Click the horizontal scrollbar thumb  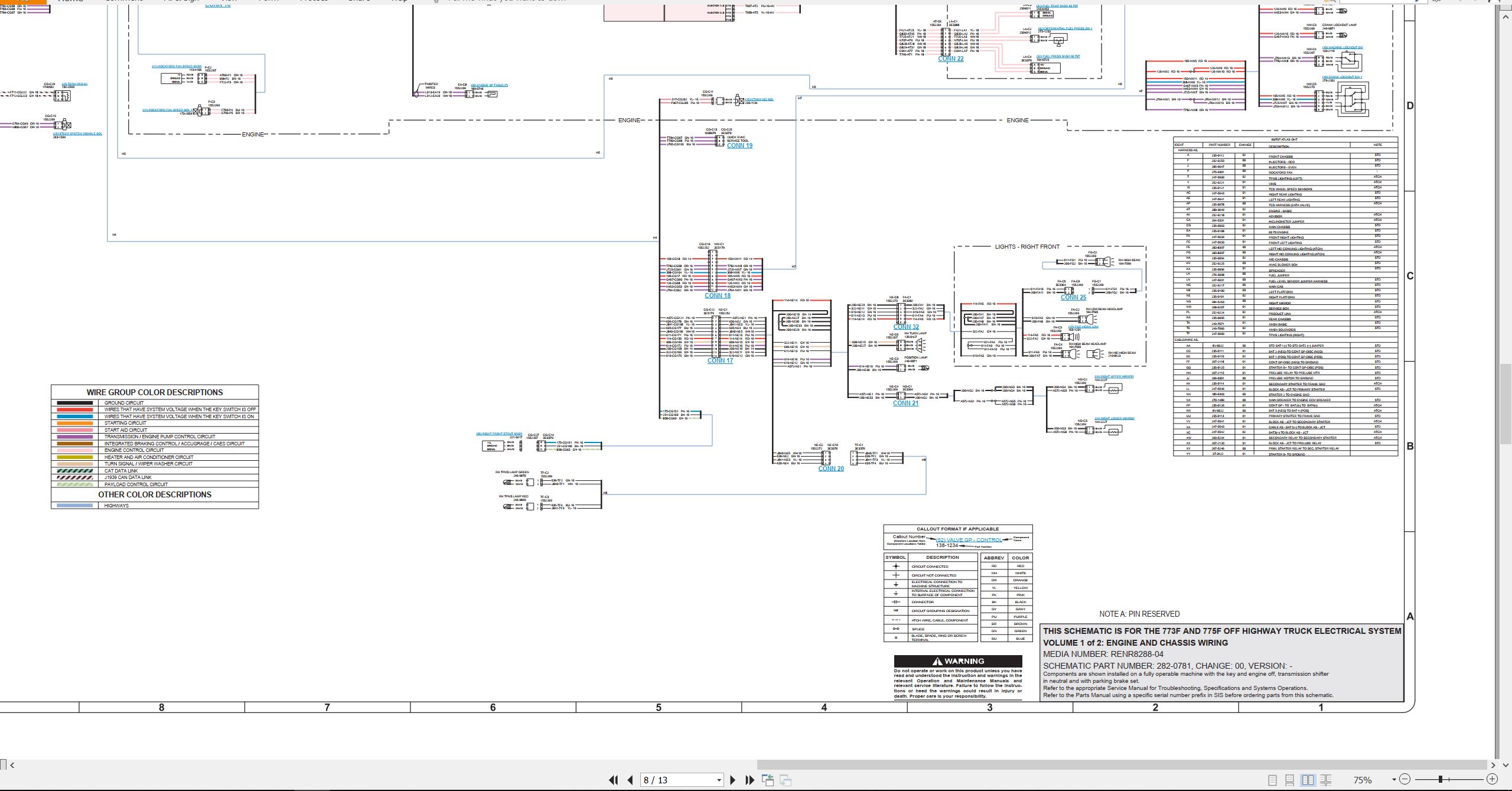tap(1121, 764)
